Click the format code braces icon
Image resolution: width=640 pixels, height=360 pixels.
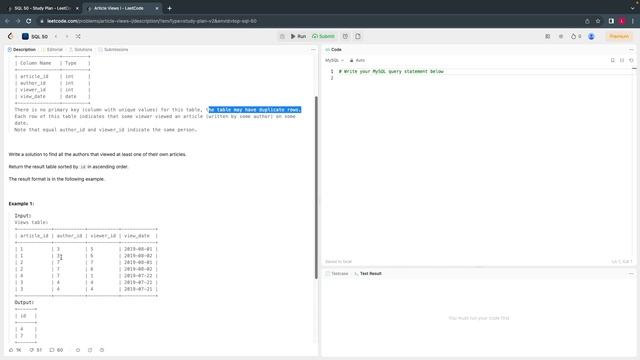(622, 60)
